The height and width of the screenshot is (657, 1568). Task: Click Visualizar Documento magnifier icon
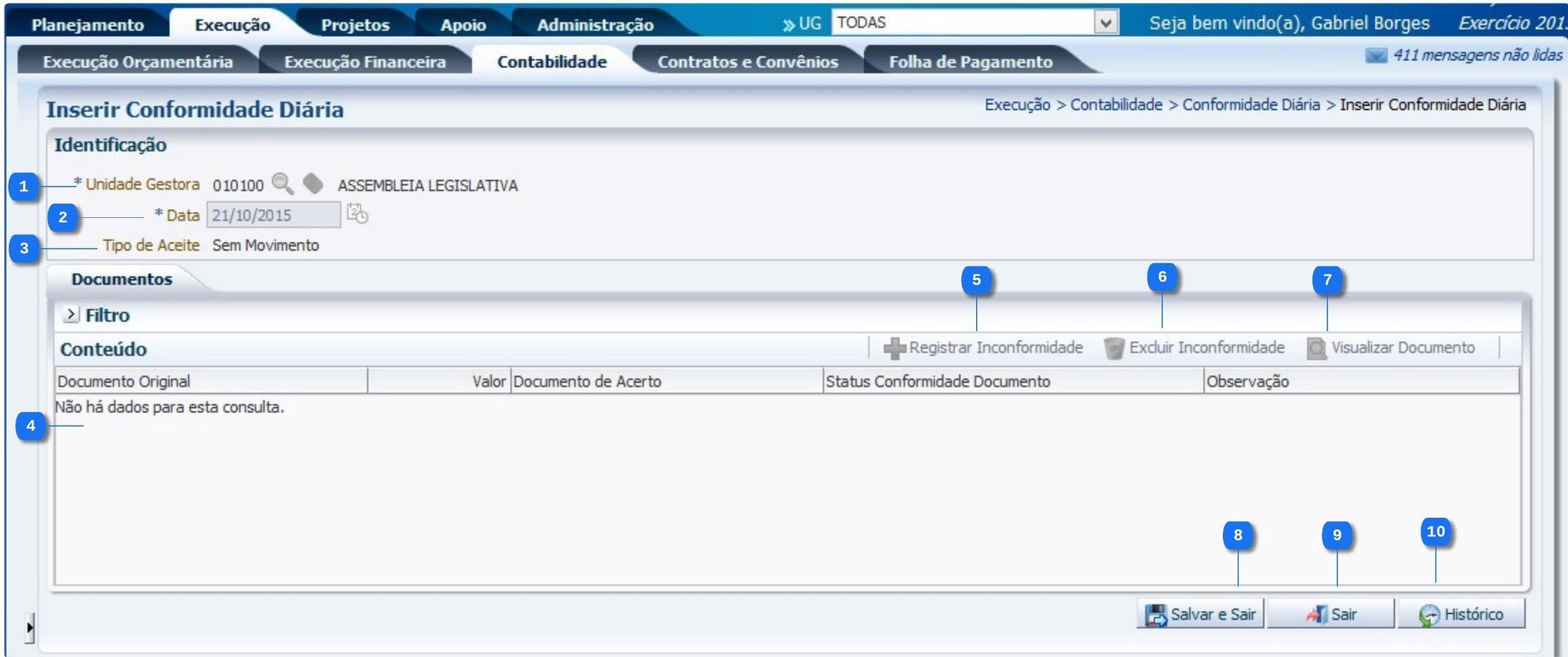(1316, 348)
